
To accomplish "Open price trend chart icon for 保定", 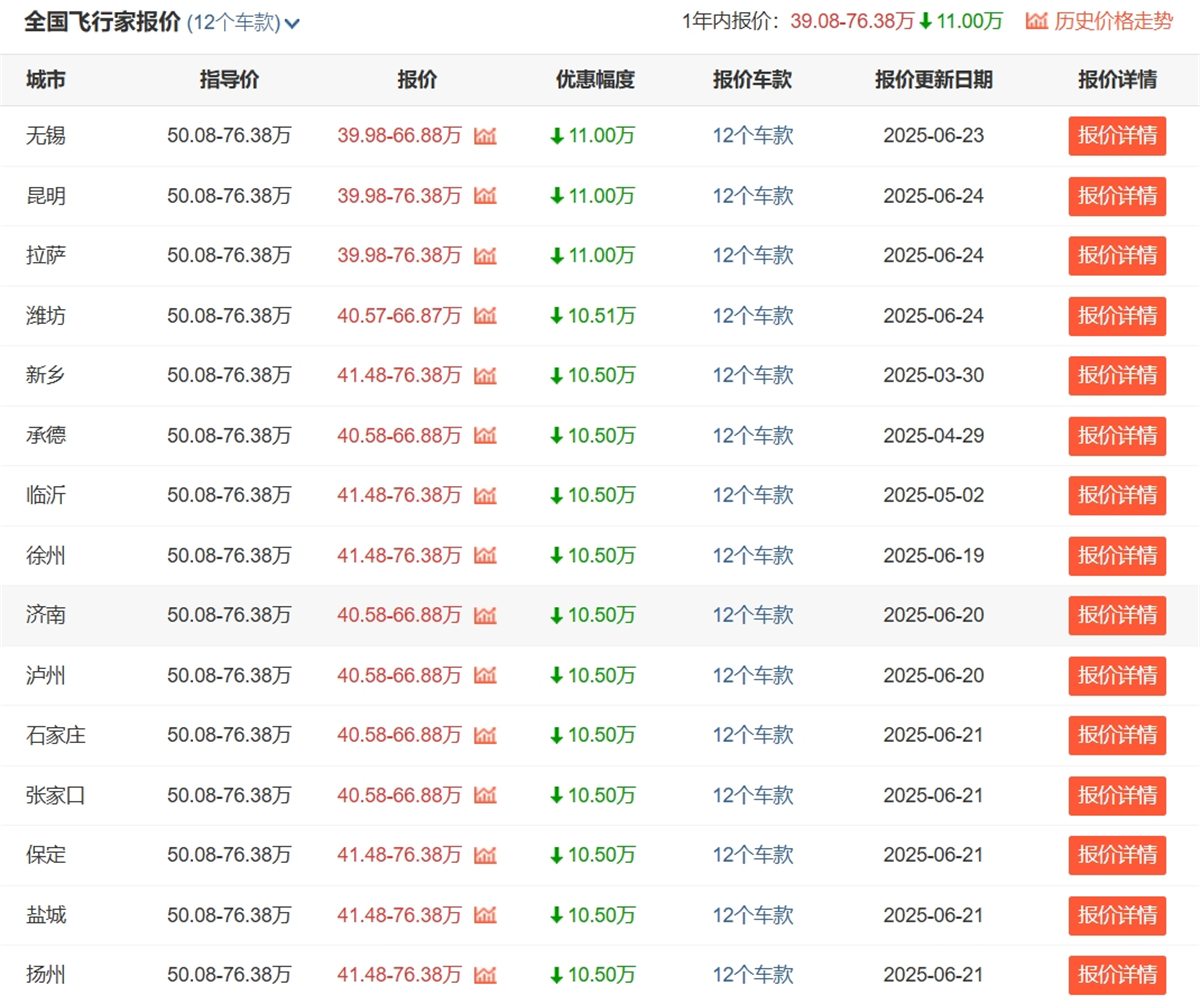I will [x=485, y=856].
